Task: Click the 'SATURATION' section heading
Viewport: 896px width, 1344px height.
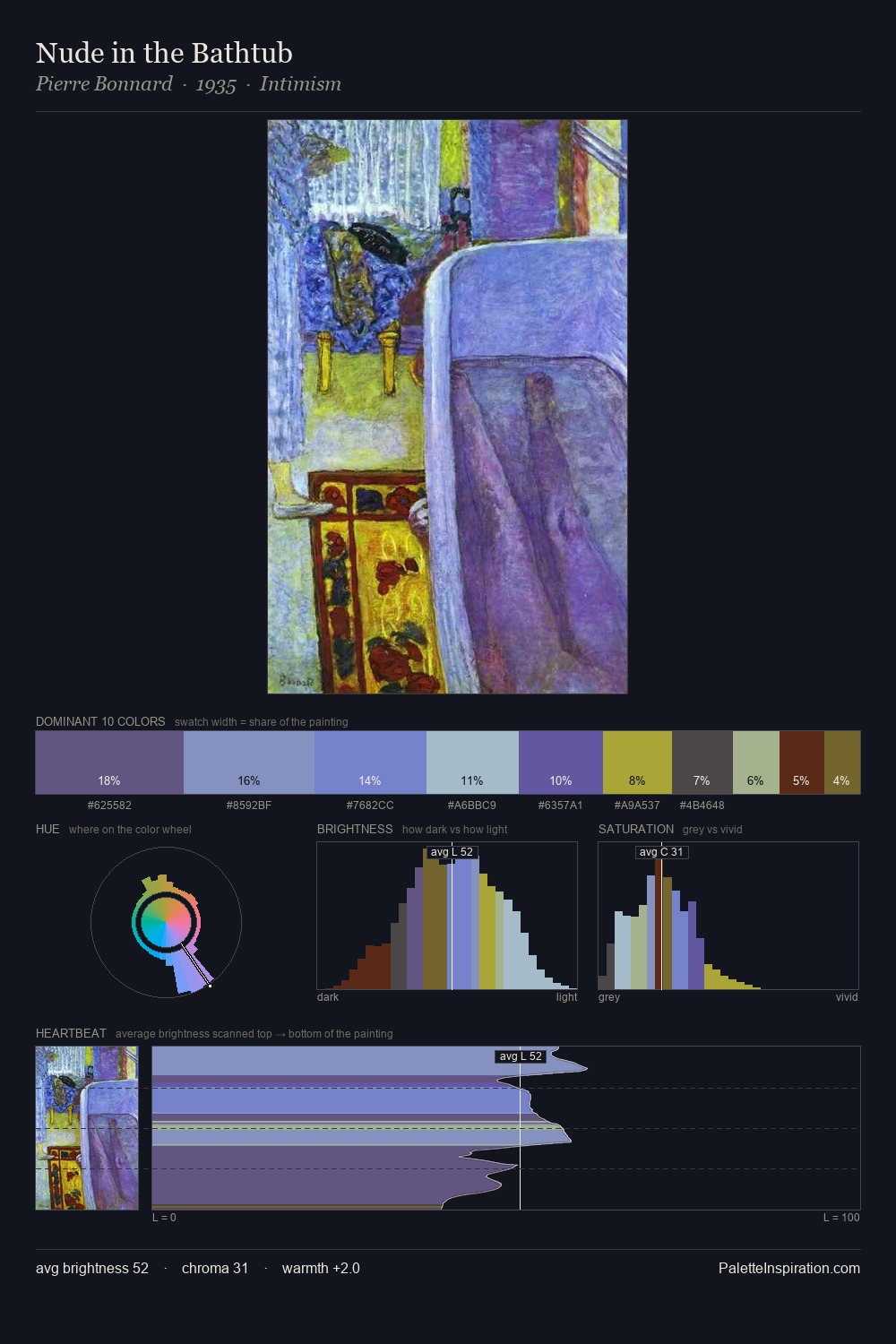Action: pyautogui.click(x=636, y=829)
